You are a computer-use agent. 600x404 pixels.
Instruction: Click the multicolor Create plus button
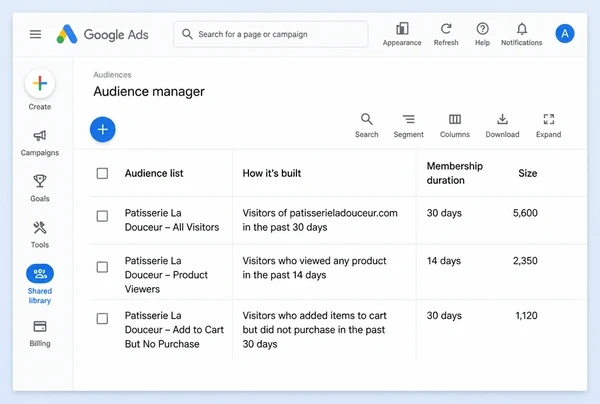(40, 83)
